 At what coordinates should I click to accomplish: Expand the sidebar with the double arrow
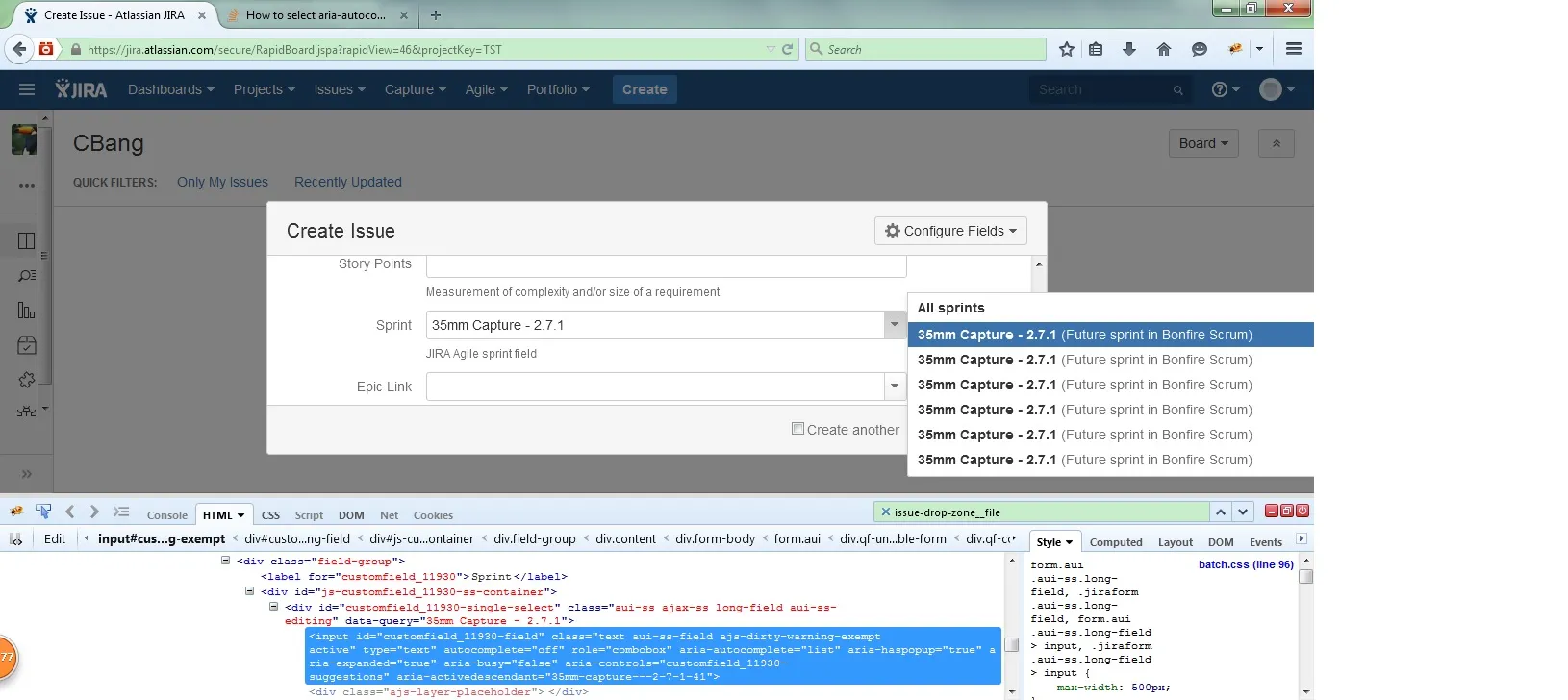[x=27, y=474]
